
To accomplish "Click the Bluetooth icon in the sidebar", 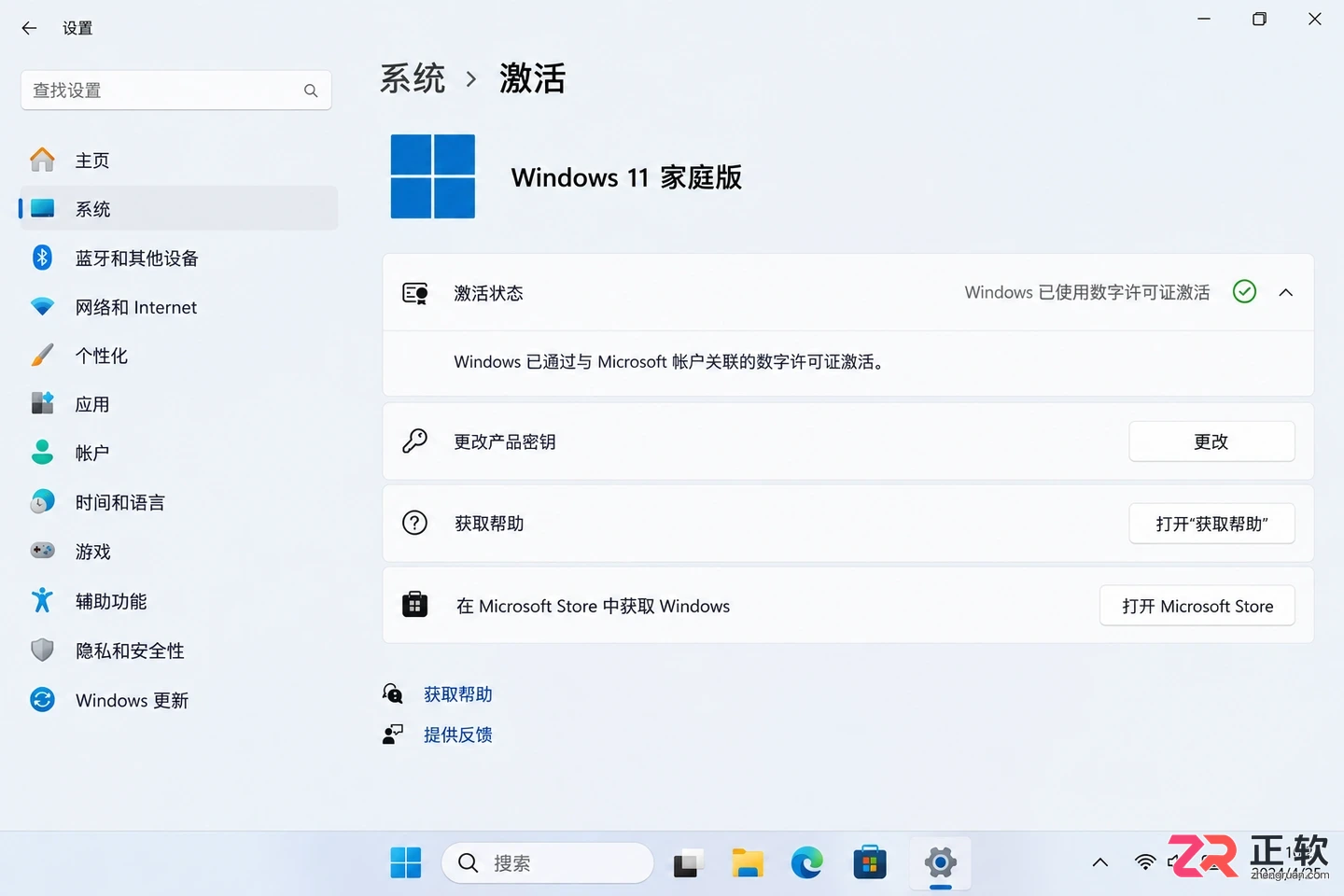I will pos(42,257).
